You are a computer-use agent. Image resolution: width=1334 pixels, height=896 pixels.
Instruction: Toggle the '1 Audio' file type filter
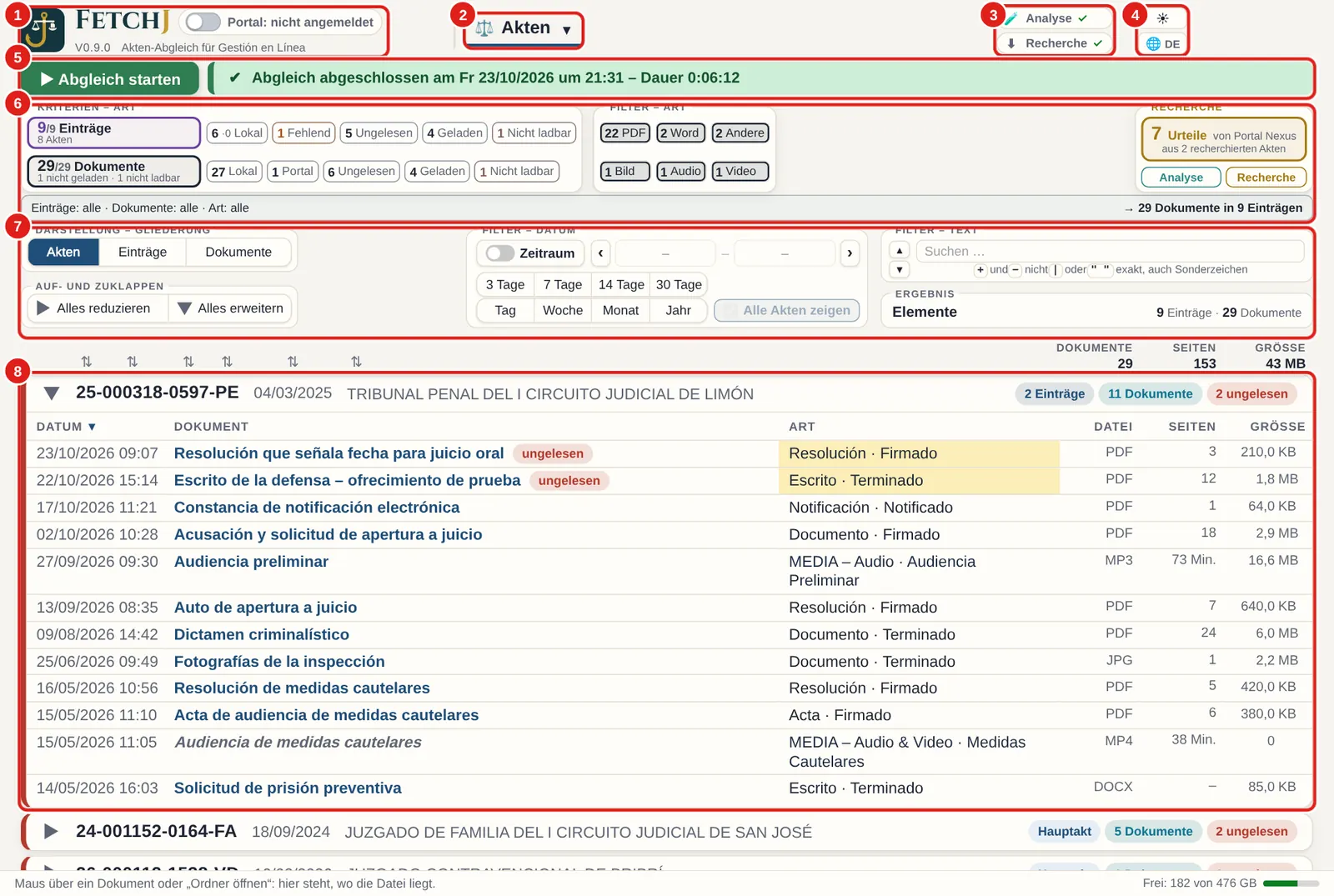click(x=680, y=171)
